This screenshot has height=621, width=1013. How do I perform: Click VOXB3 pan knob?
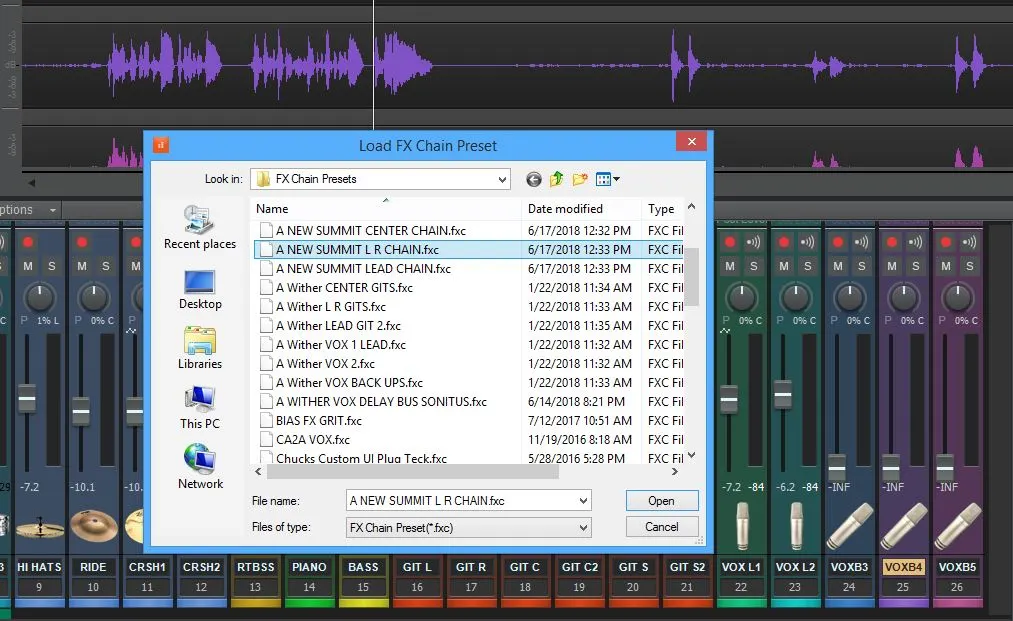tap(849, 297)
